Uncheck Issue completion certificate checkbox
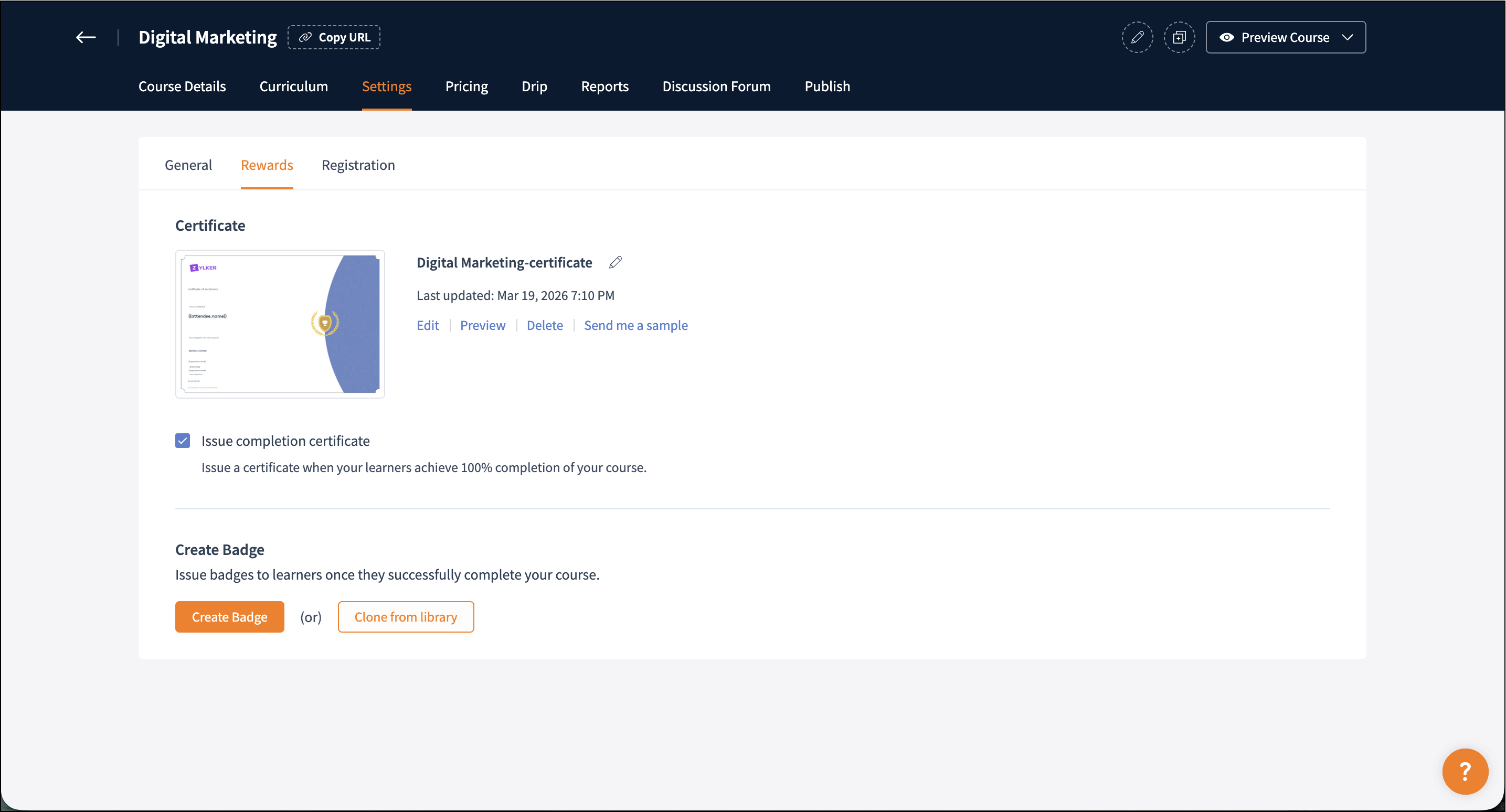The height and width of the screenshot is (812, 1506). pyautogui.click(x=183, y=441)
